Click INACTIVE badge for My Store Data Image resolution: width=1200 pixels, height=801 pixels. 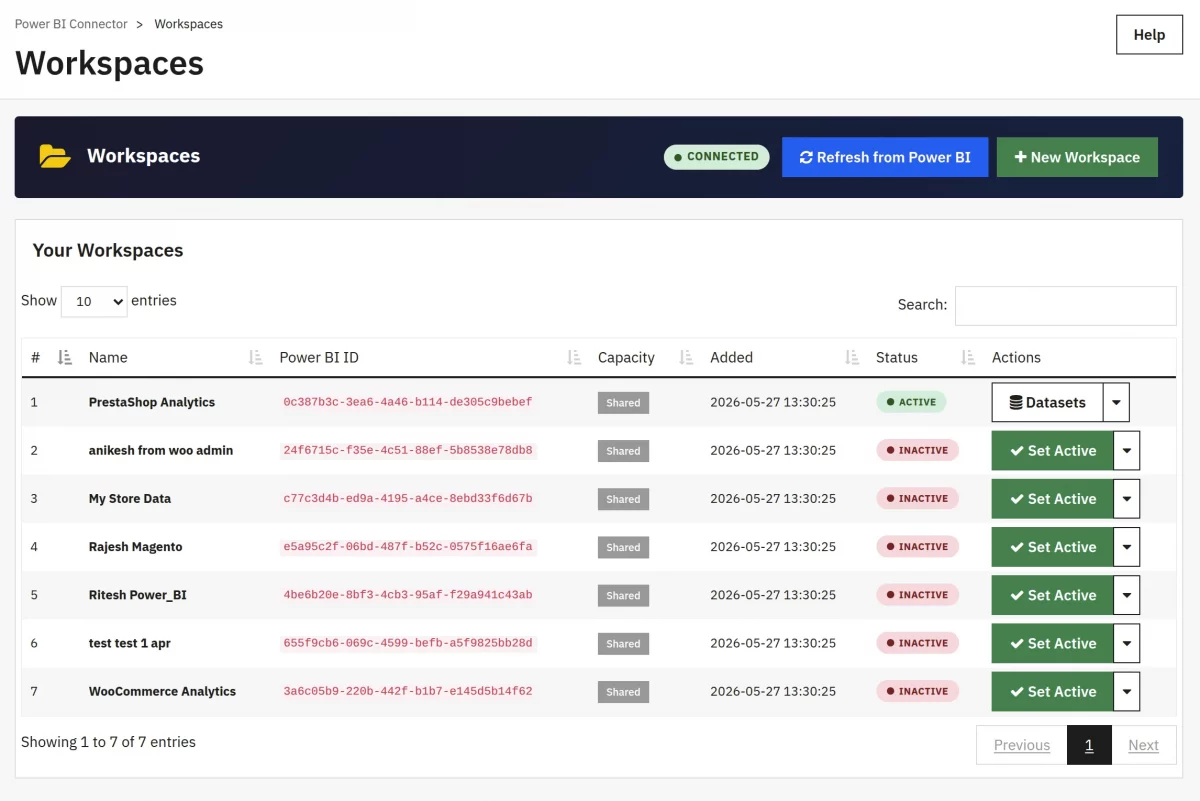(917, 498)
